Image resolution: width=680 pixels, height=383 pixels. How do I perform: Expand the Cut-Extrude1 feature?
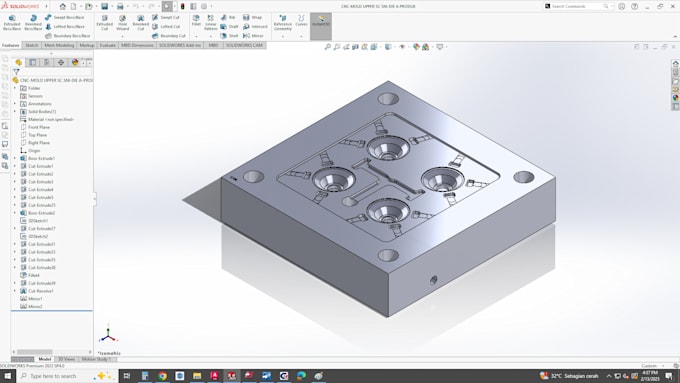pos(15,166)
